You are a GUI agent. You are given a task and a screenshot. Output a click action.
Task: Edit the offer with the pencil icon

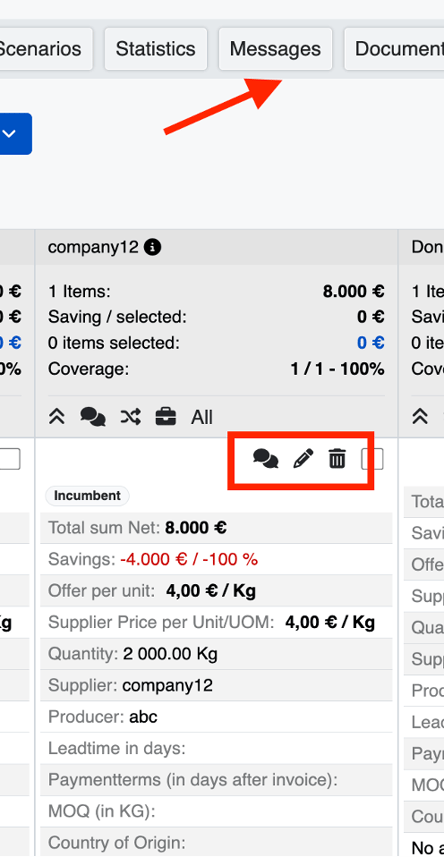303,459
